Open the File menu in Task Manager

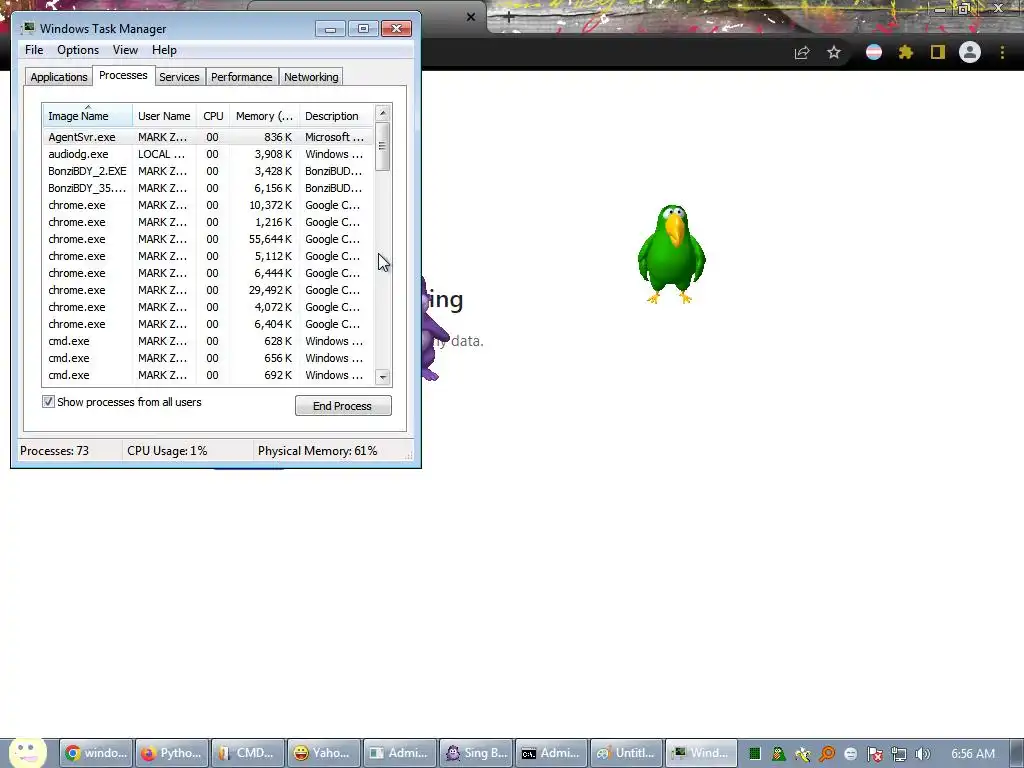click(34, 50)
